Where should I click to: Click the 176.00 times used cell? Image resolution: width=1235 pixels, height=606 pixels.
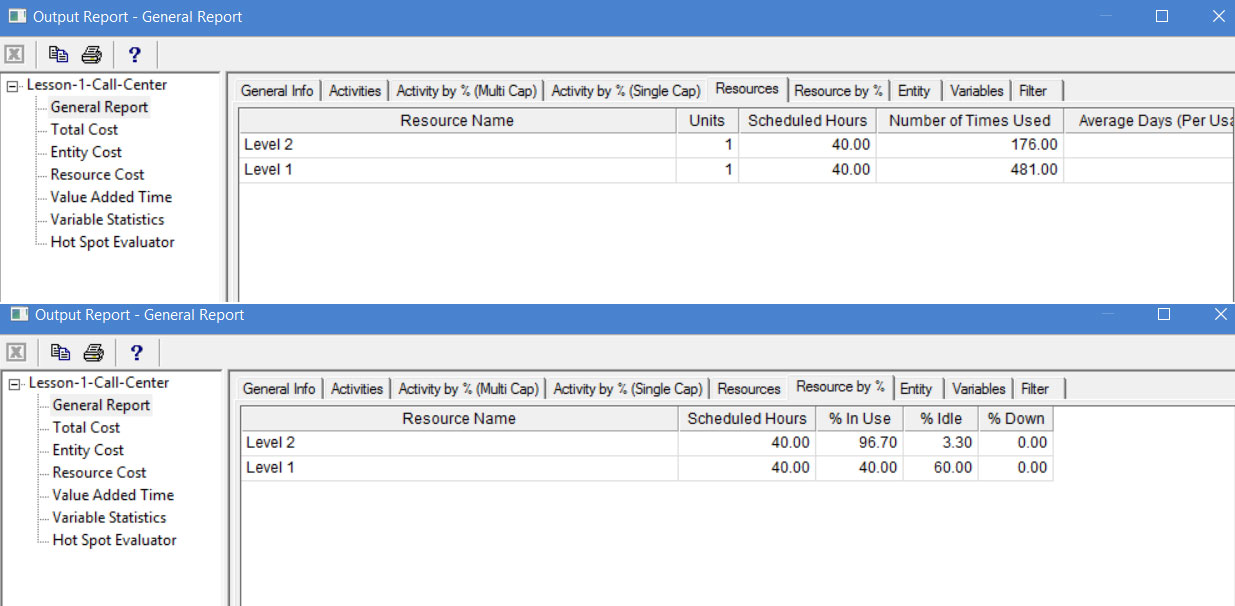click(x=970, y=145)
